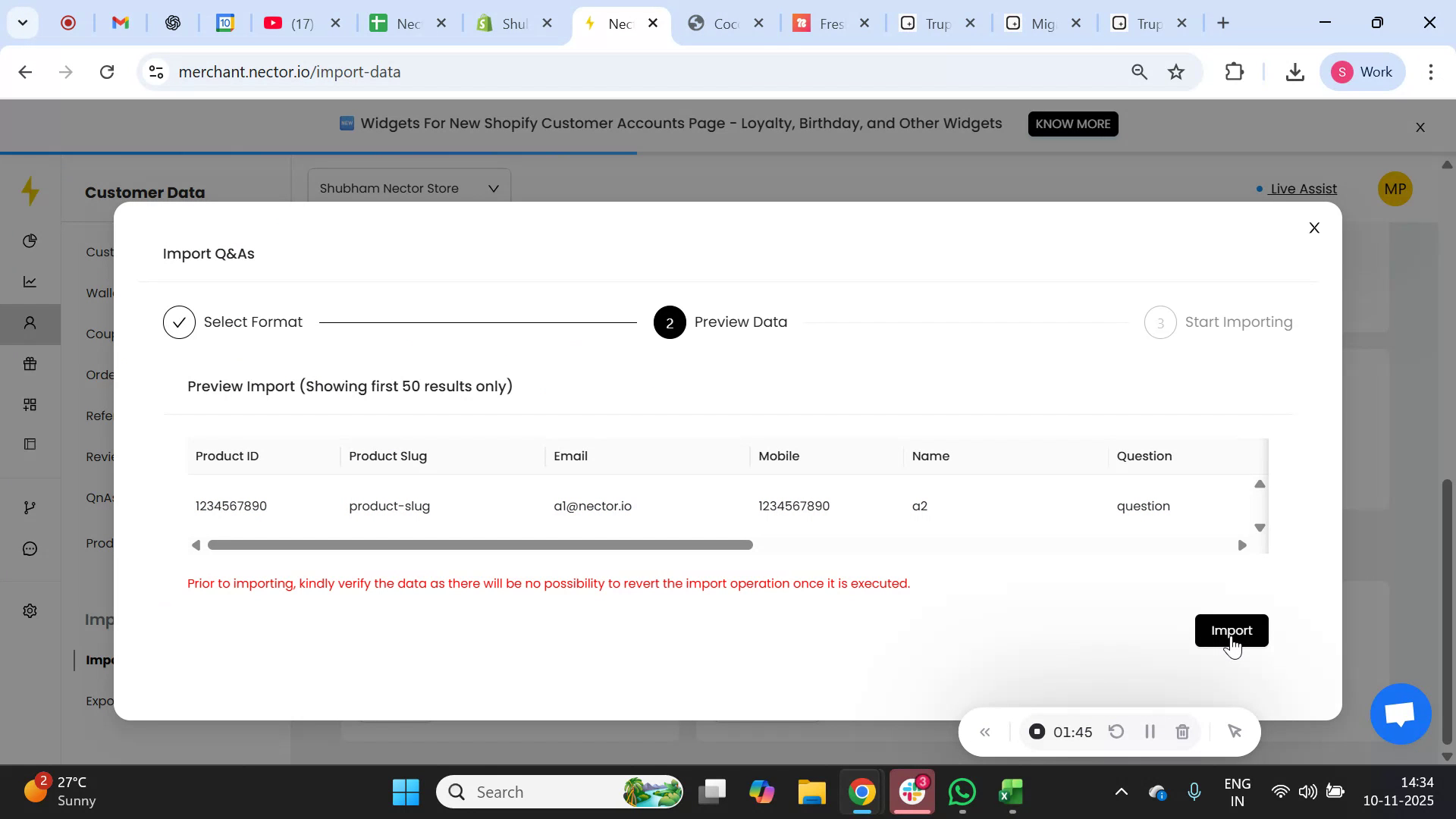Open the Shubham Nector Store dropdown

tap(409, 188)
